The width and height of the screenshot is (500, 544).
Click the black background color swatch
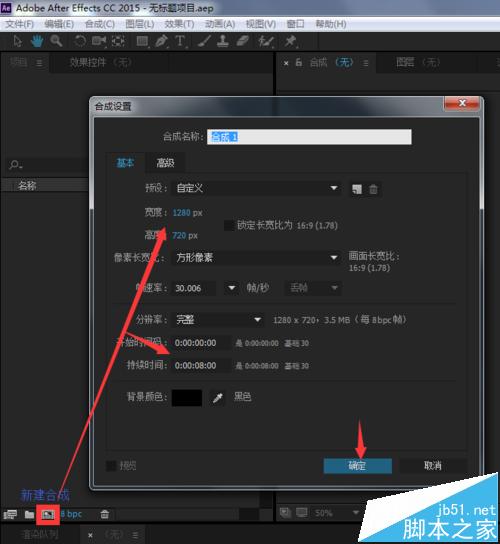pos(187,398)
